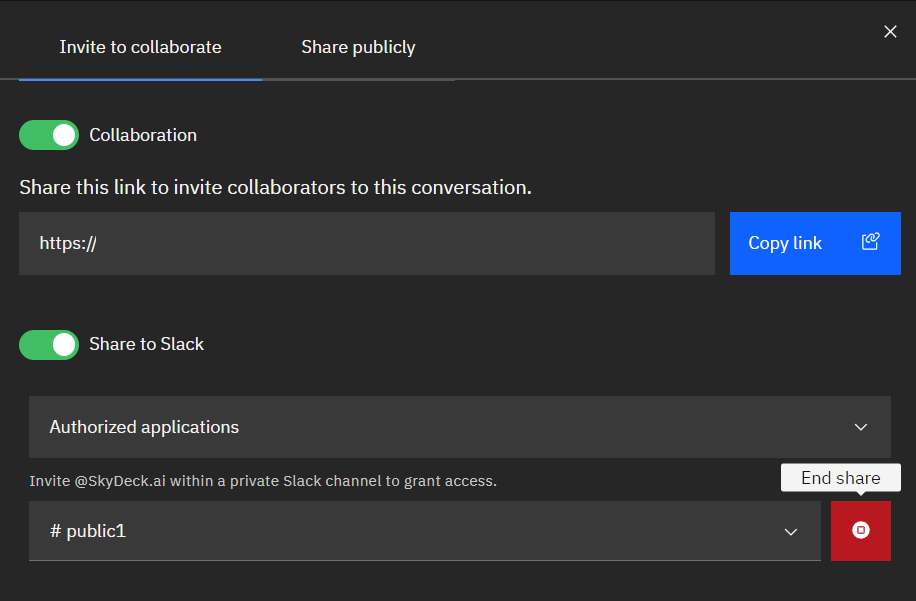The image size is (916, 601).
Task: Click the https:// share link field
Action: [x=367, y=242]
